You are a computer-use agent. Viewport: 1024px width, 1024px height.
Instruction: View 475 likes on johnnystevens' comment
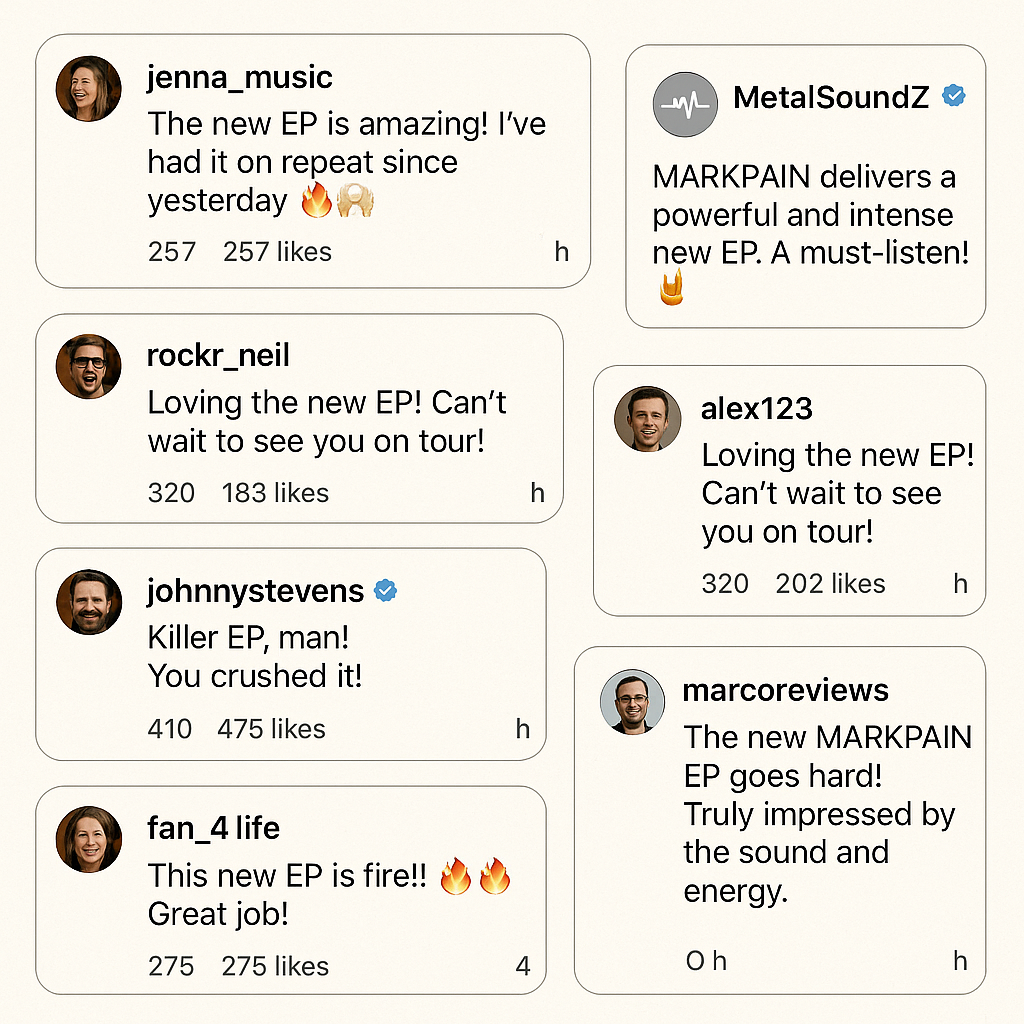[x=271, y=729]
